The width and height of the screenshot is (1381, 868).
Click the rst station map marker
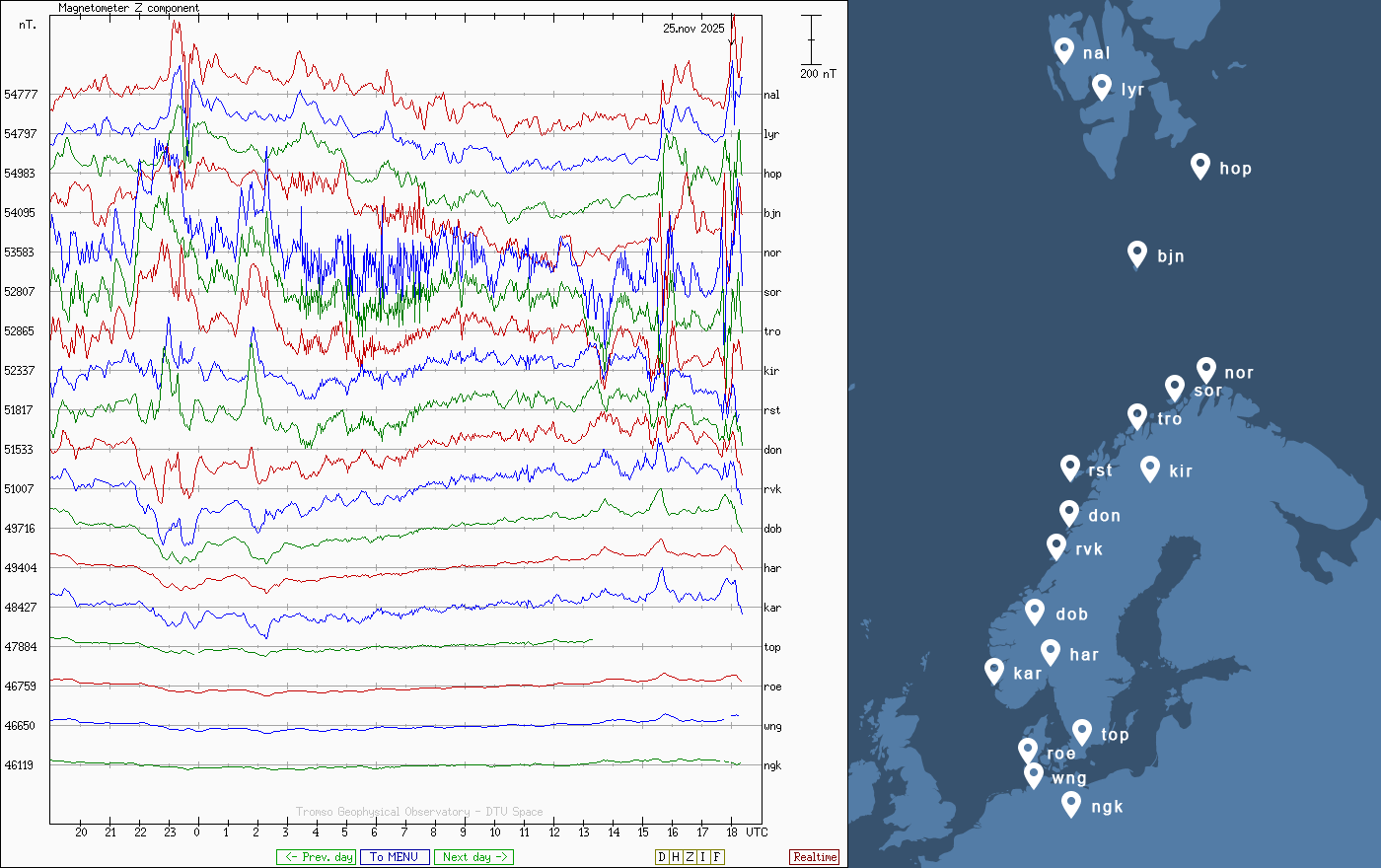click(1070, 469)
